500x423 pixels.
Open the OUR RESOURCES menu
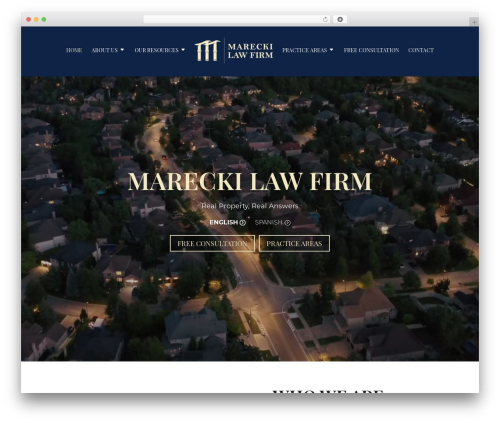[x=156, y=50]
